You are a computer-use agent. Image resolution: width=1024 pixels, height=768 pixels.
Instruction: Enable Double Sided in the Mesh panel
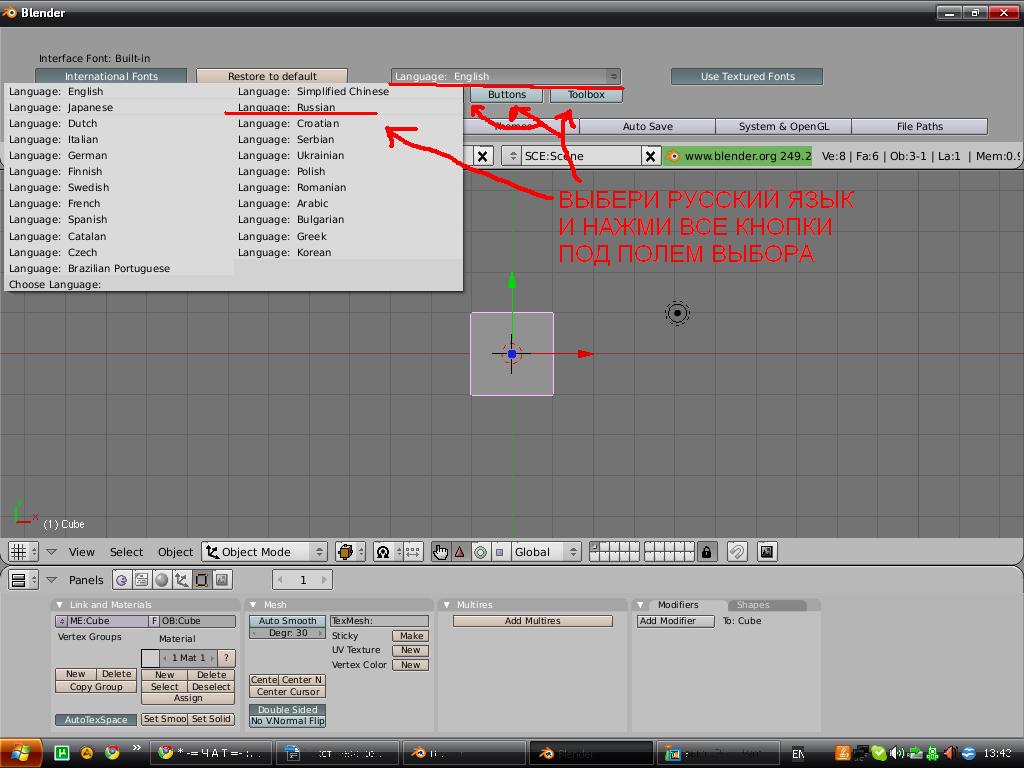pyautogui.click(x=287, y=709)
